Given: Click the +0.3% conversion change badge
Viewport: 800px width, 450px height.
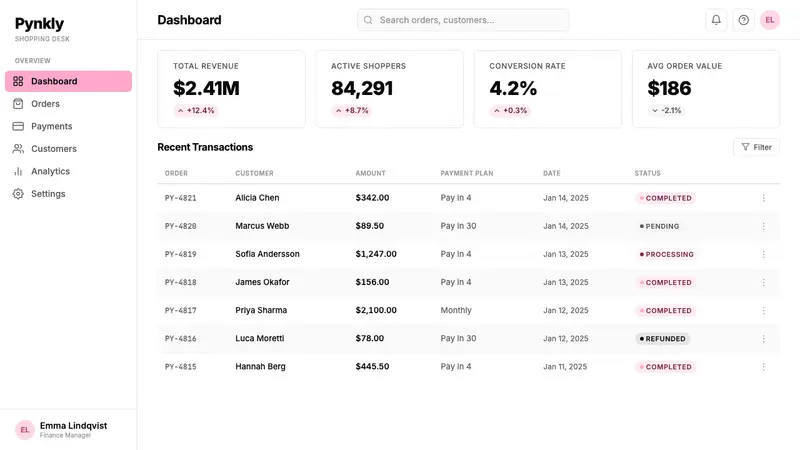Looking at the screenshot, I should click(x=510, y=110).
